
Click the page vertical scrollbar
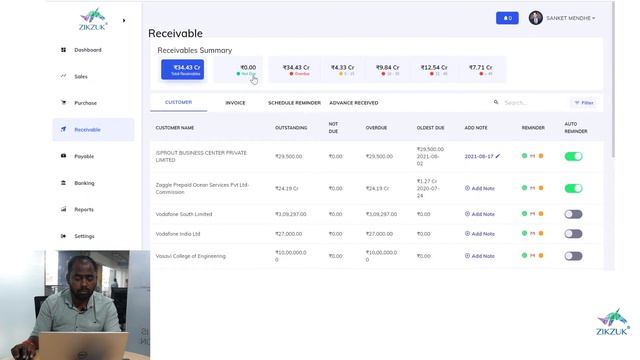click(x=613, y=80)
